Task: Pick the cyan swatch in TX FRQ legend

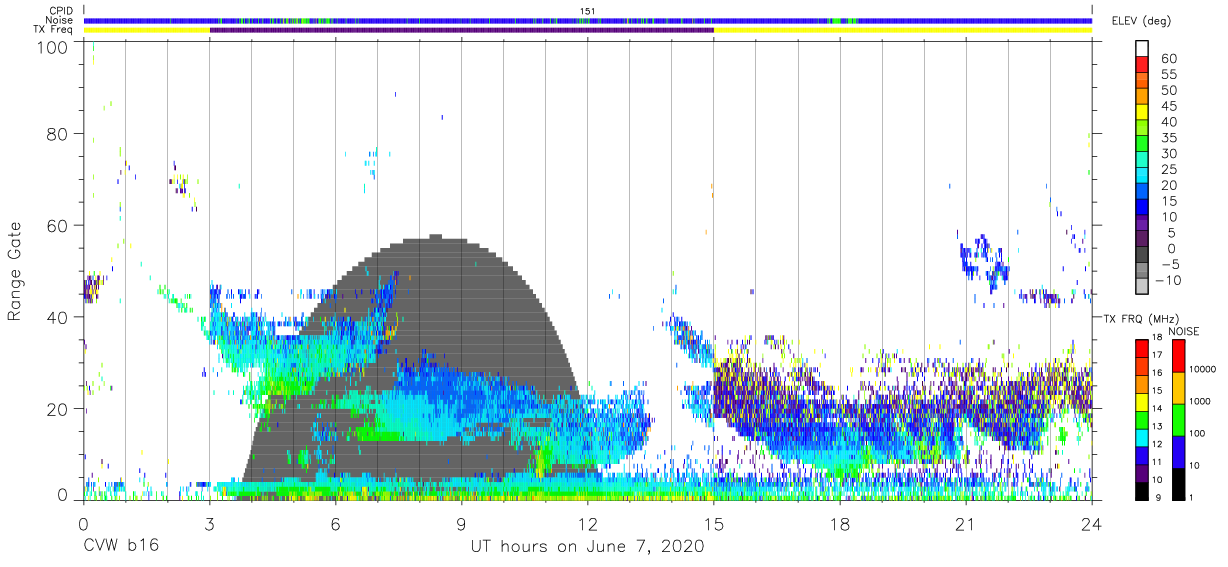Action: tap(1142, 436)
